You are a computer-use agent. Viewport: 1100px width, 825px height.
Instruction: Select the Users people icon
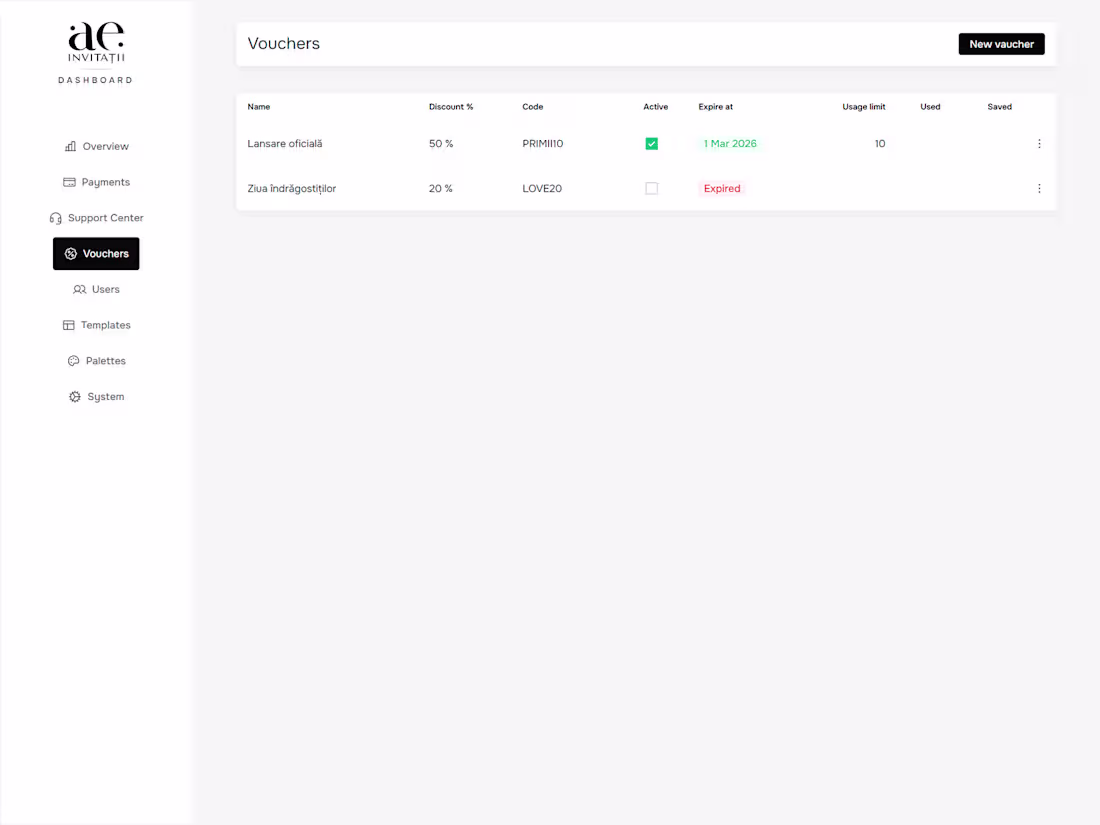pyautogui.click(x=79, y=289)
